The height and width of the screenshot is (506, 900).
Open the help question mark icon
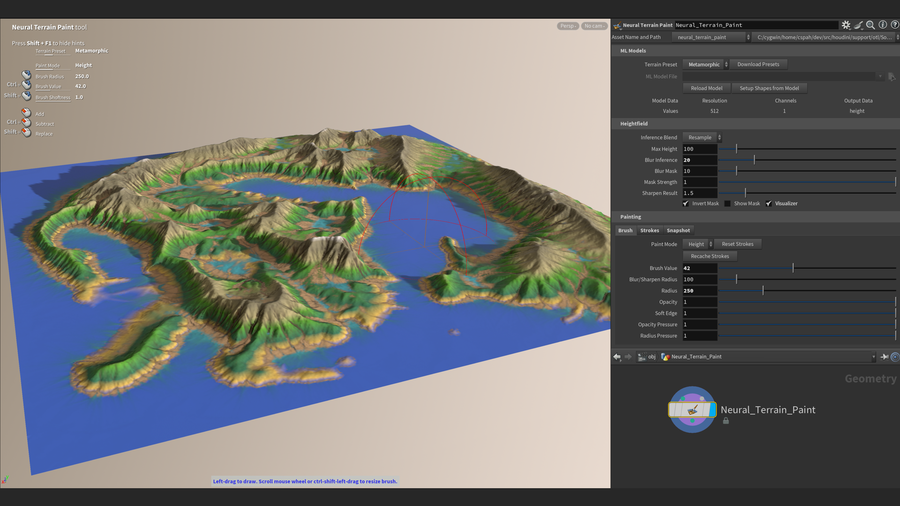894,24
